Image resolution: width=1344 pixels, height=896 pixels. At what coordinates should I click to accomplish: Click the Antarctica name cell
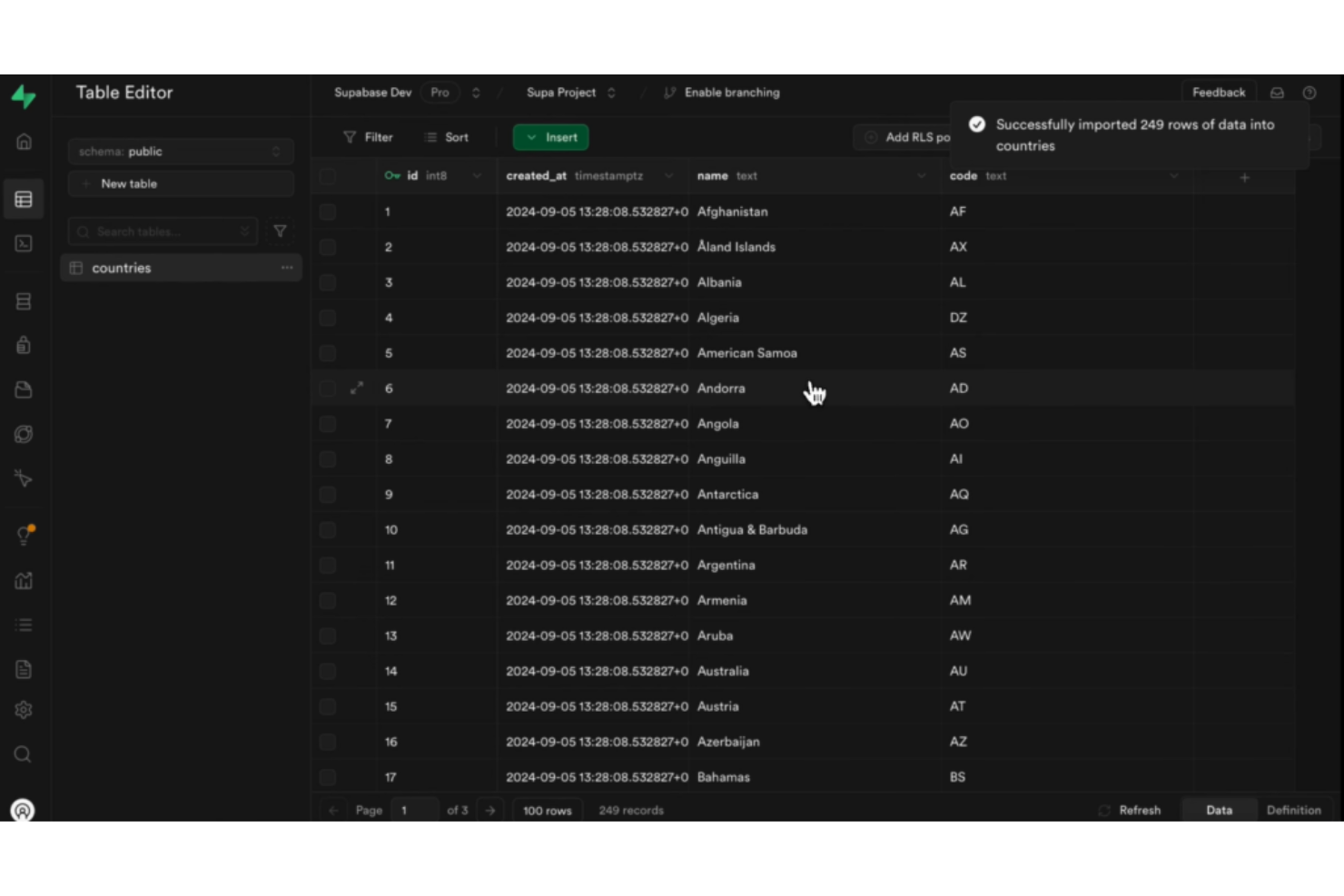[815, 494]
